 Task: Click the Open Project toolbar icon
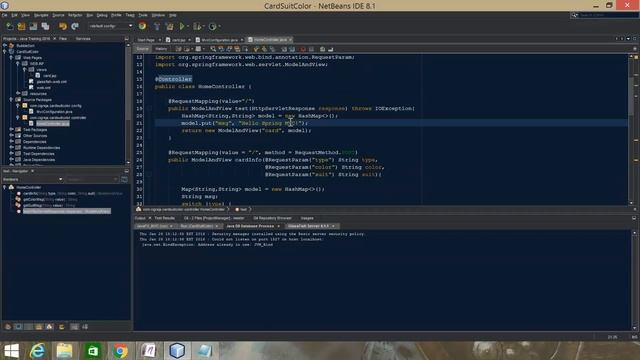click(x=33, y=27)
